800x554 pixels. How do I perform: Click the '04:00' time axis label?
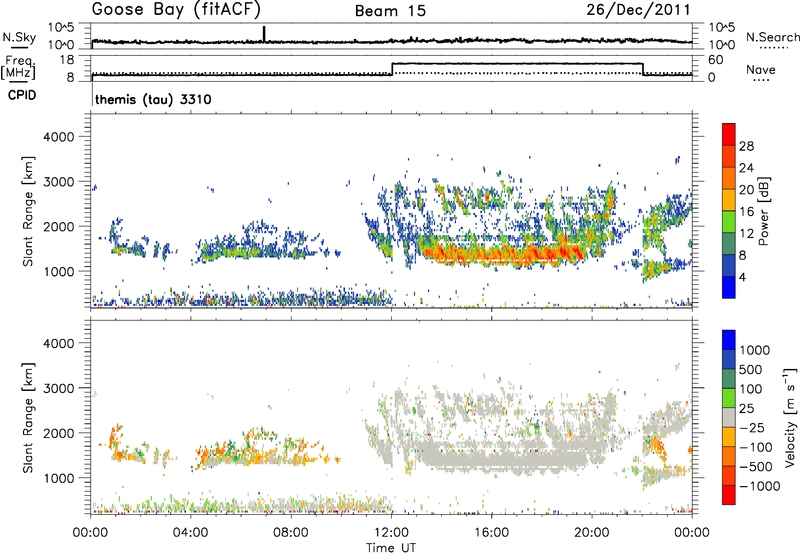(190, 533)
